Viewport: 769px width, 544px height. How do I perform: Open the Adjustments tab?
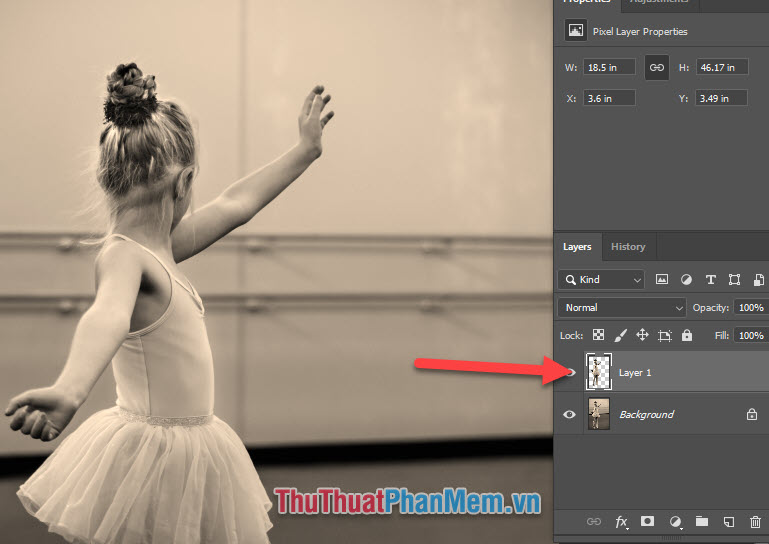[x=659, y=2]
